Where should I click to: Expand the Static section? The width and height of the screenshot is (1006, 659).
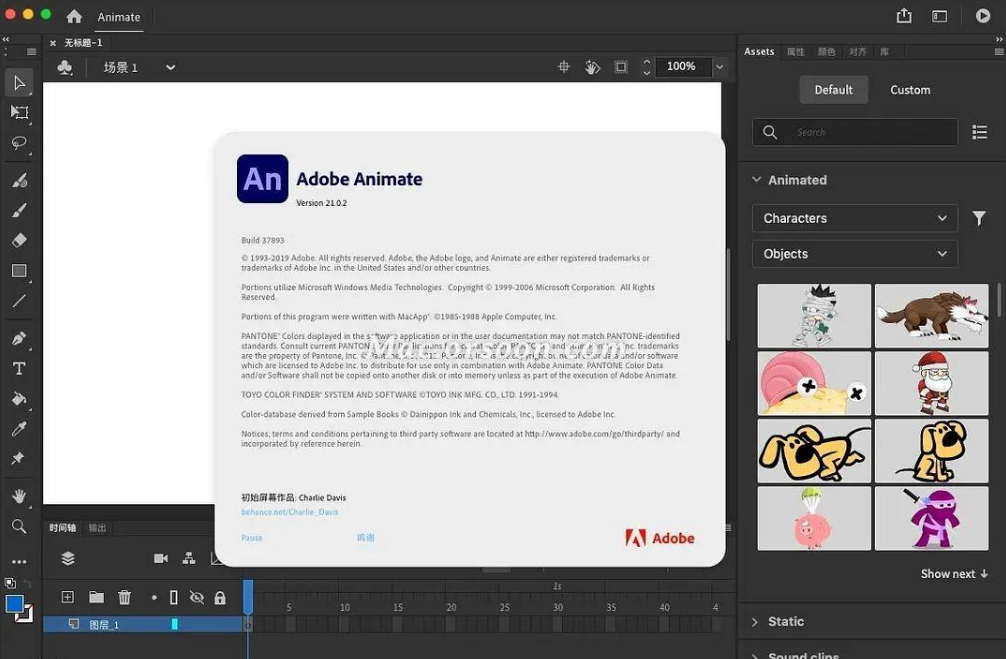point(755,622)
